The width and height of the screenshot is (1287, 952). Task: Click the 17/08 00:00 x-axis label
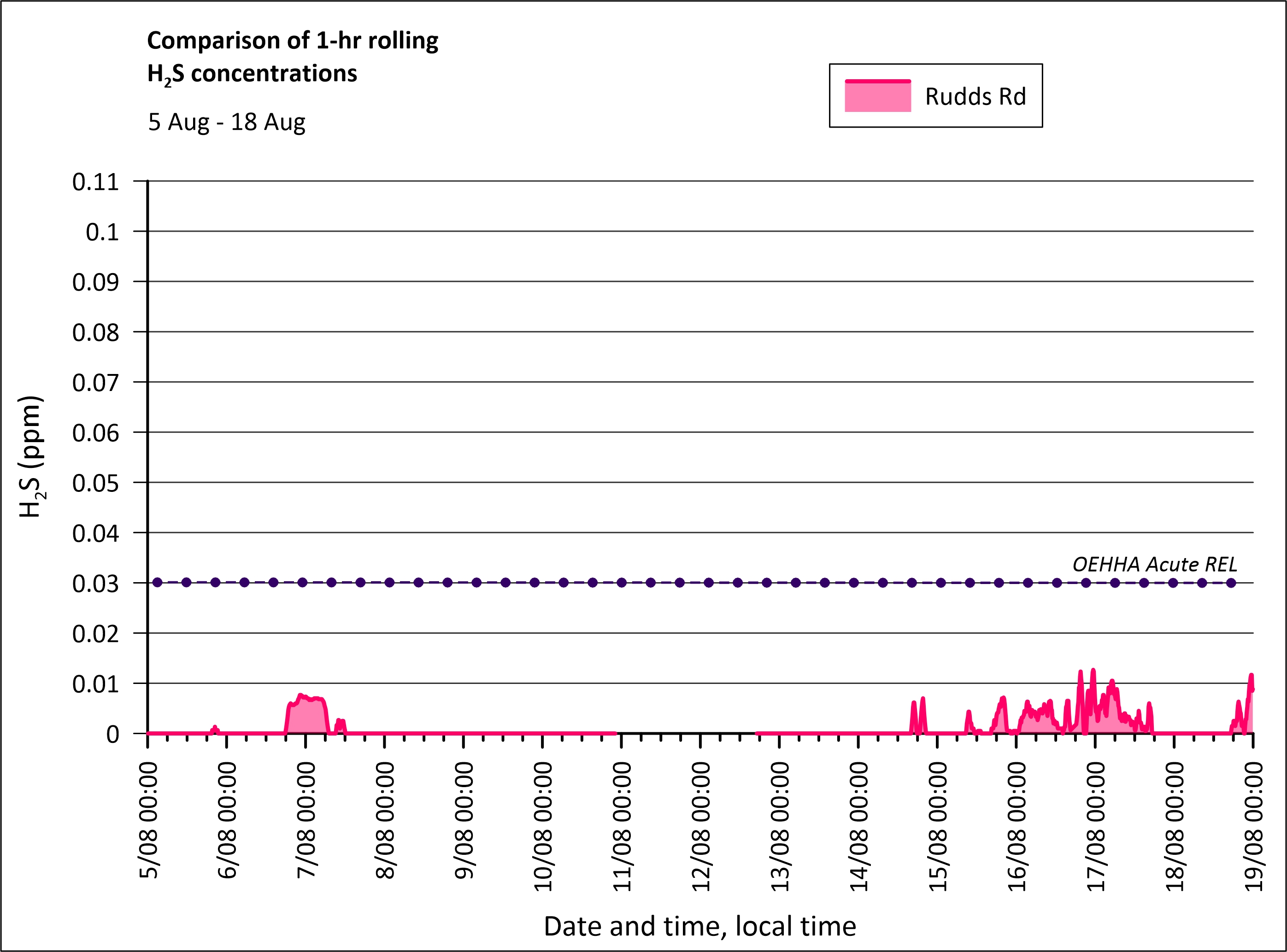point(1096,826)
